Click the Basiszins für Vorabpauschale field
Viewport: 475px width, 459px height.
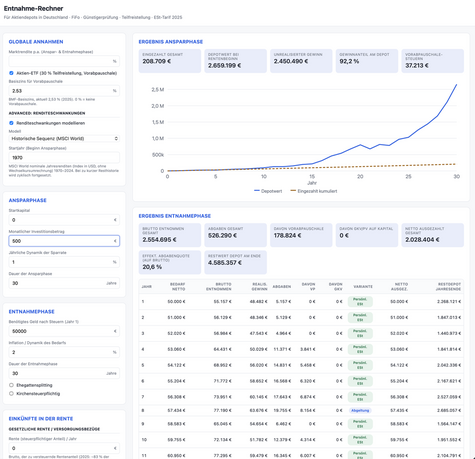point(64,91)
